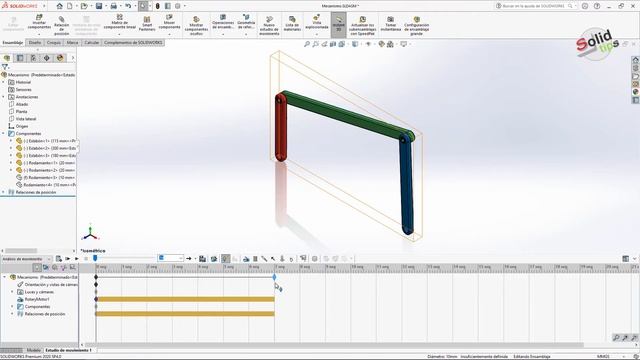Screen dimensions: 640x360
Task: Click Tomar instantánea tool
Action: pyautogui.click(x=391, y=24)
